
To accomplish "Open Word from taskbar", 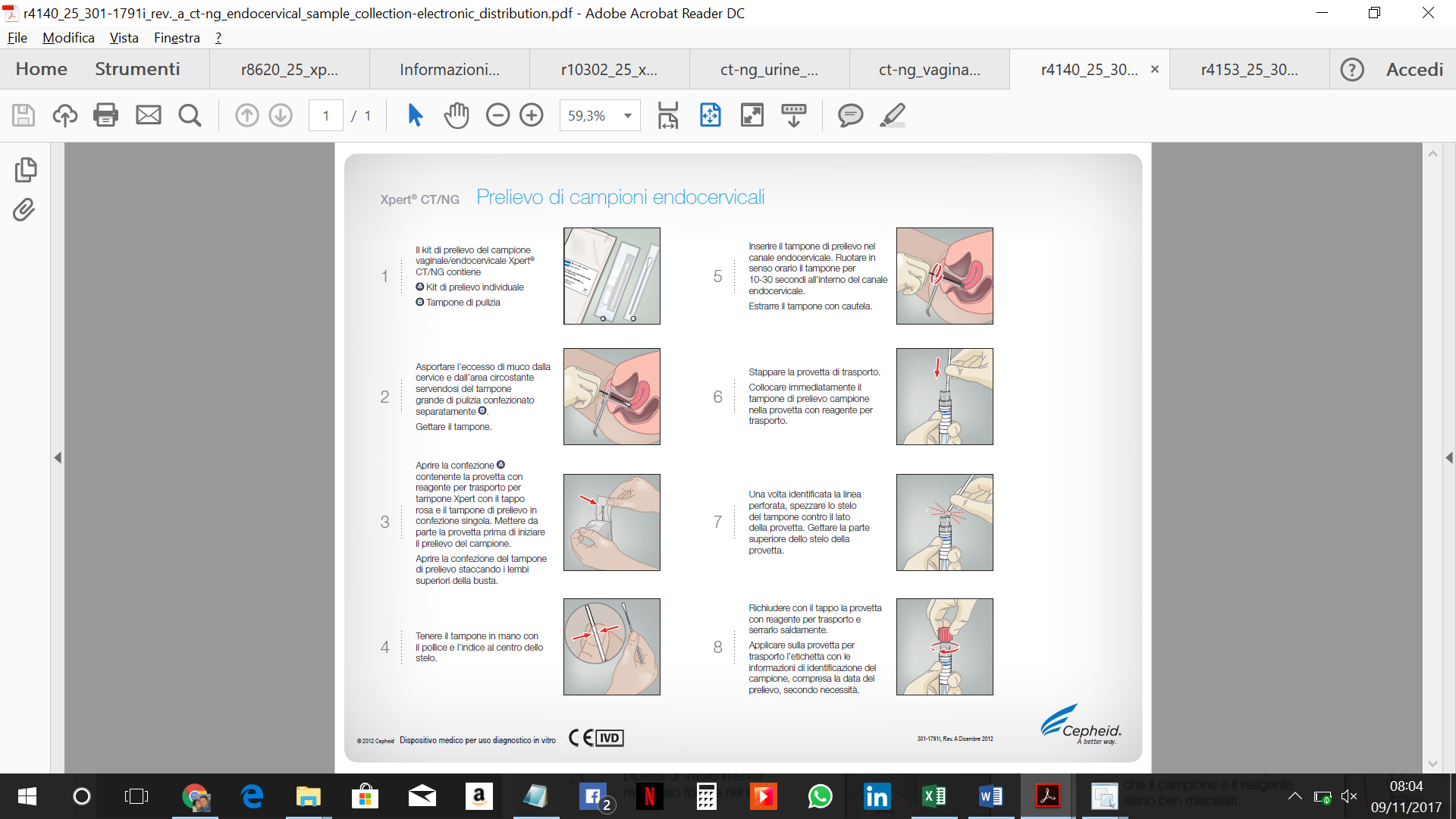I will coord(990,796).
